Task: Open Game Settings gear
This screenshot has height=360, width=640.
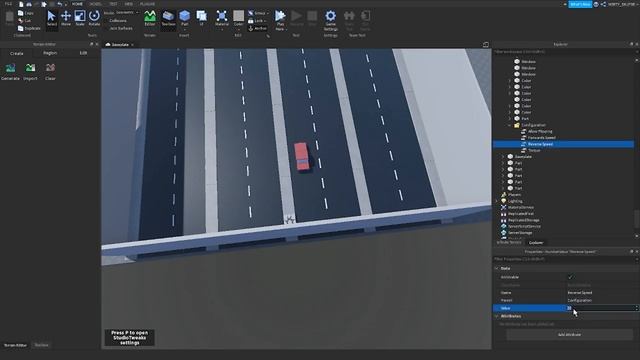Action: tap(331, 20)
